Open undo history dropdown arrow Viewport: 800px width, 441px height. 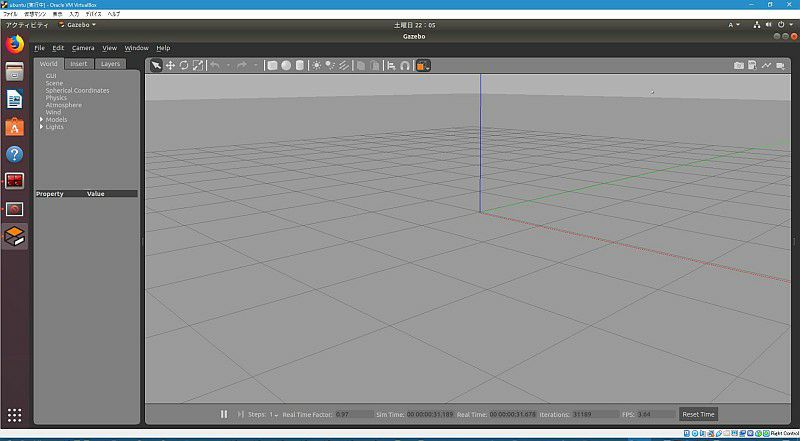[x=228, y=65]
